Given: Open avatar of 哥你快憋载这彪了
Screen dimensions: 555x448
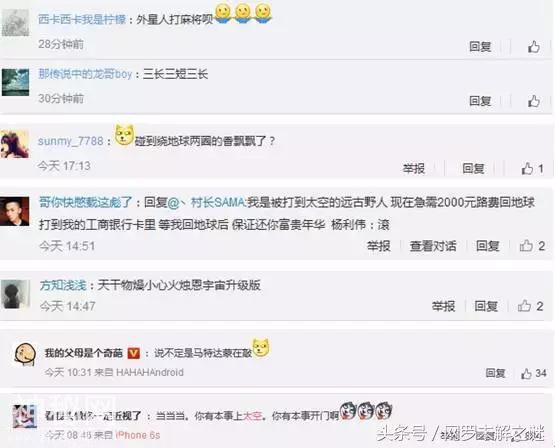Looking at the screenshot, I should (15, 211).
